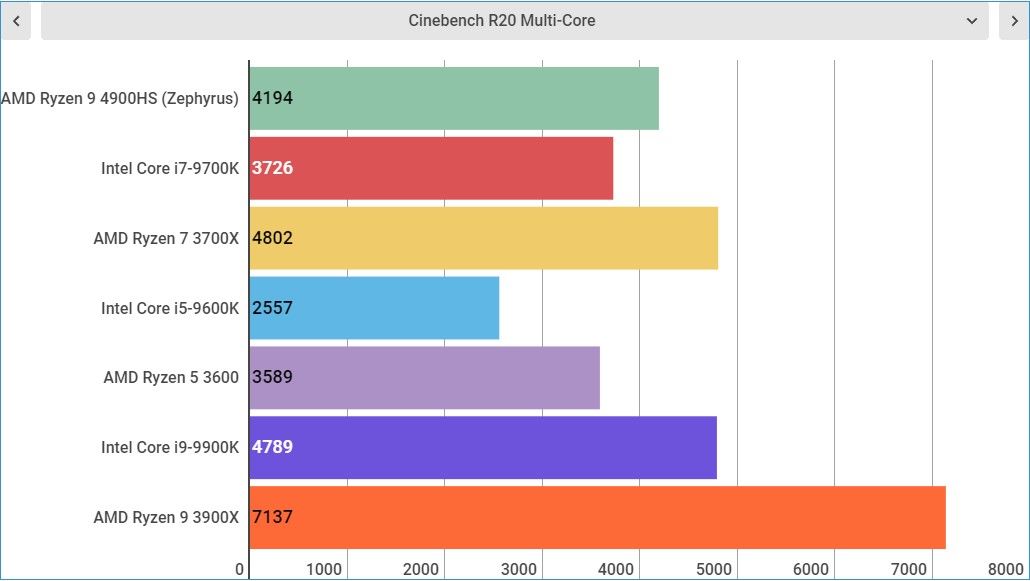The width and height of the screenshot is (1030, 581).
Task: Select the green Ryzen 9 4900HS bar
Action: coord(454,99)
